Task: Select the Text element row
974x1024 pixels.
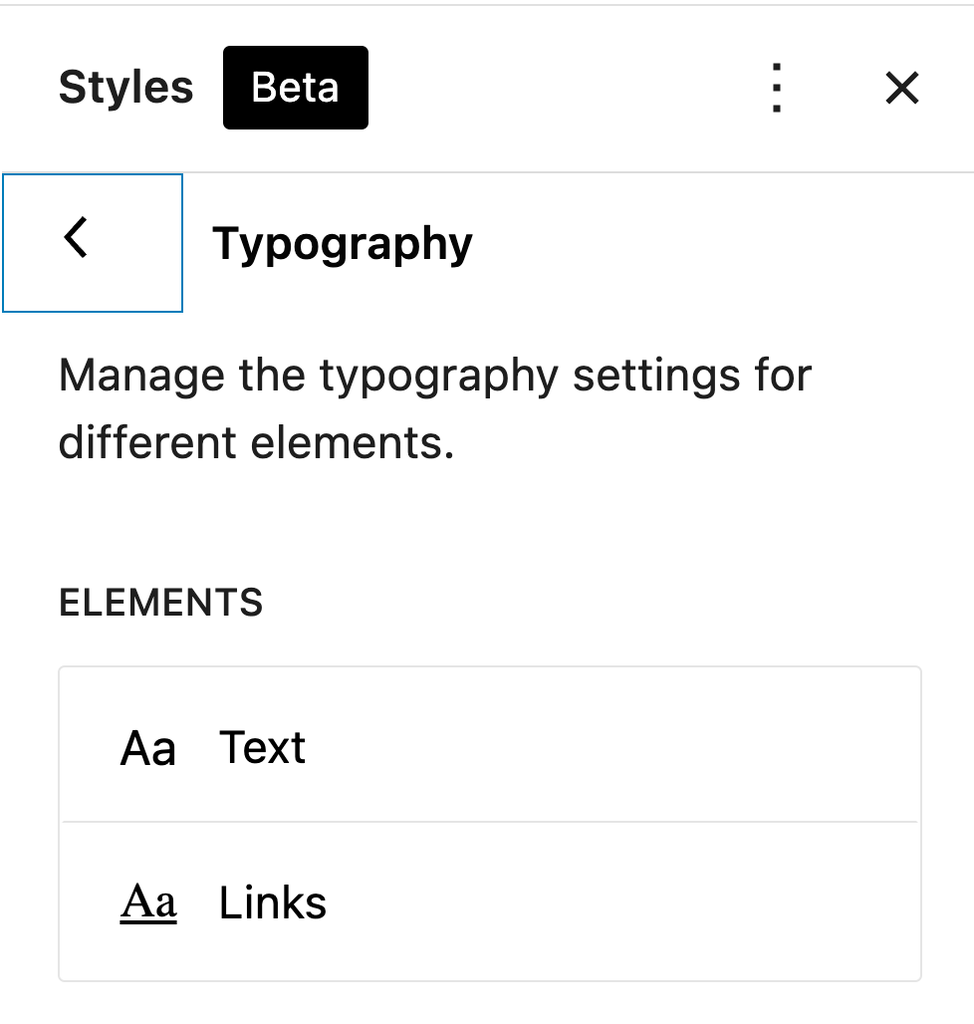Action: tap(489, 747)
